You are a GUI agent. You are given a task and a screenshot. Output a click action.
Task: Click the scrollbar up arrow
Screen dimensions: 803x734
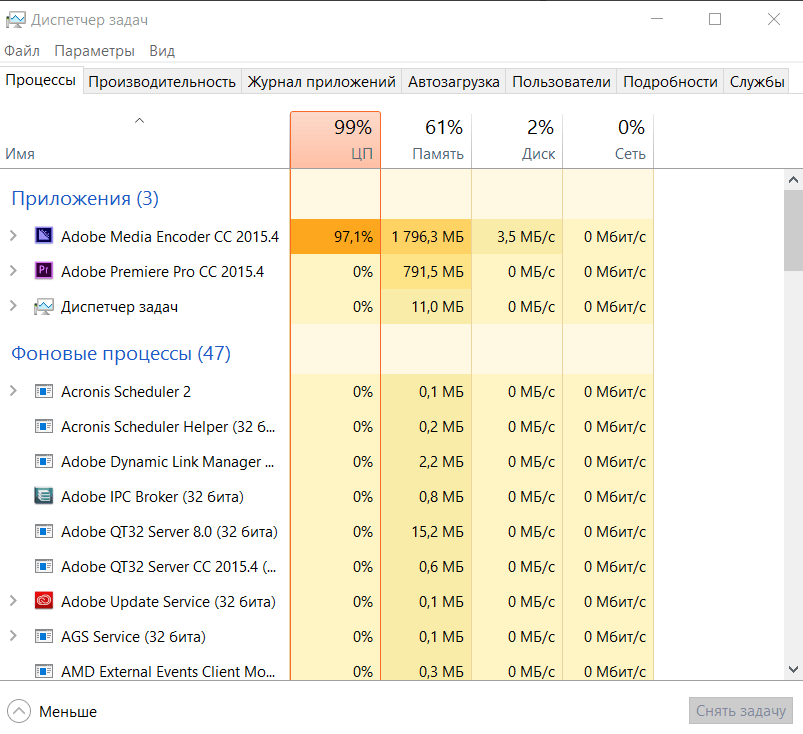793,180
